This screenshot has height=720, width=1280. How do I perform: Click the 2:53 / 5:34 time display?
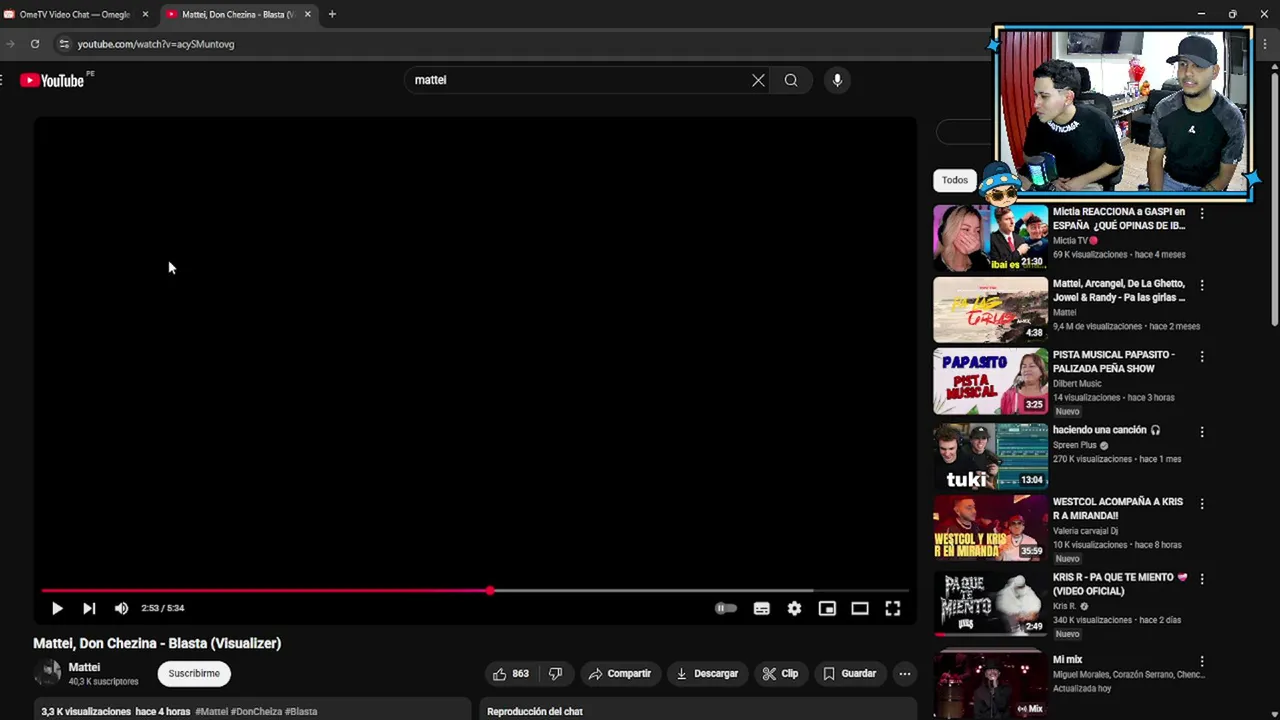pyautogui.click(x=163, y=608)
